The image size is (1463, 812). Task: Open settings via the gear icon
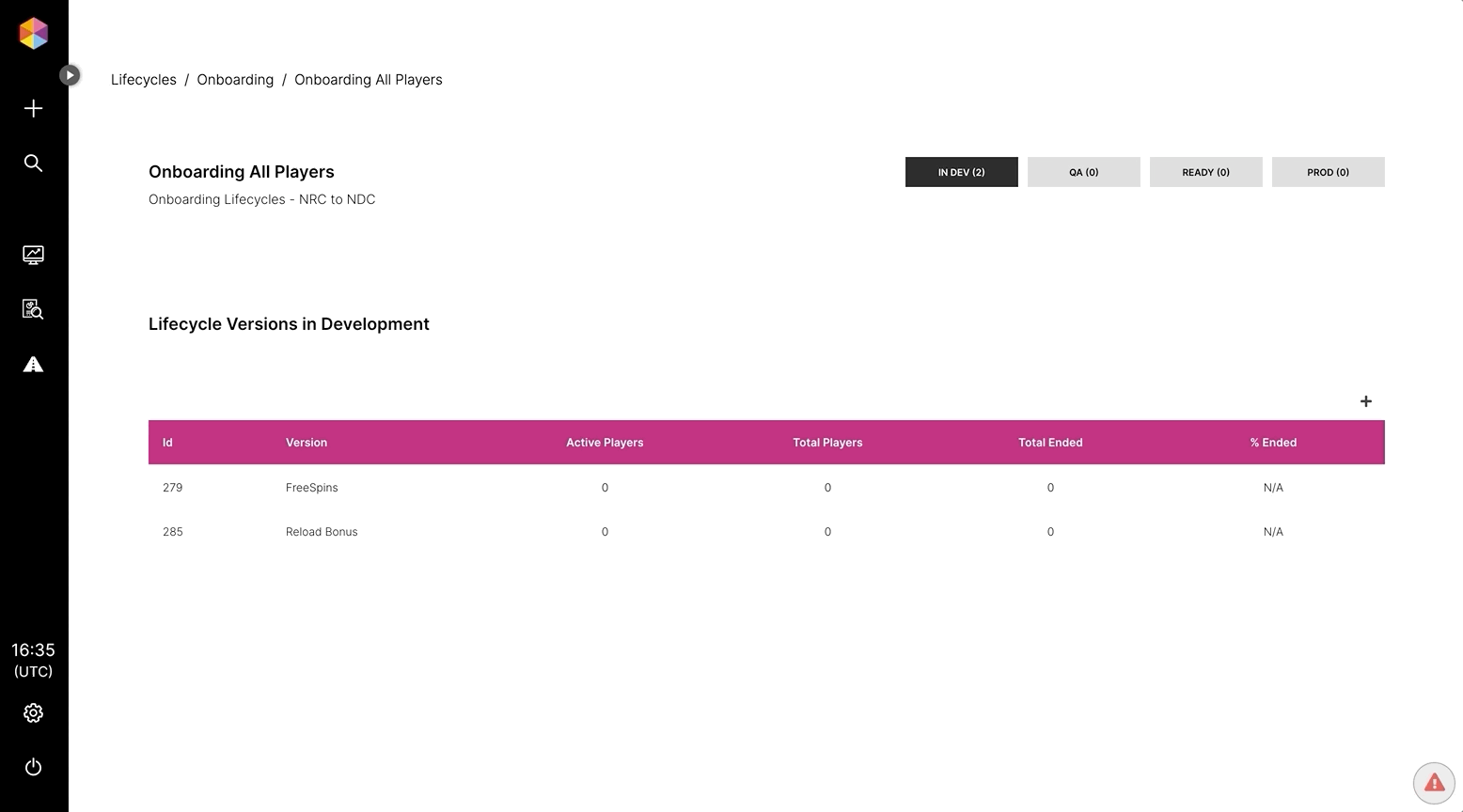[x=33, y=713]
